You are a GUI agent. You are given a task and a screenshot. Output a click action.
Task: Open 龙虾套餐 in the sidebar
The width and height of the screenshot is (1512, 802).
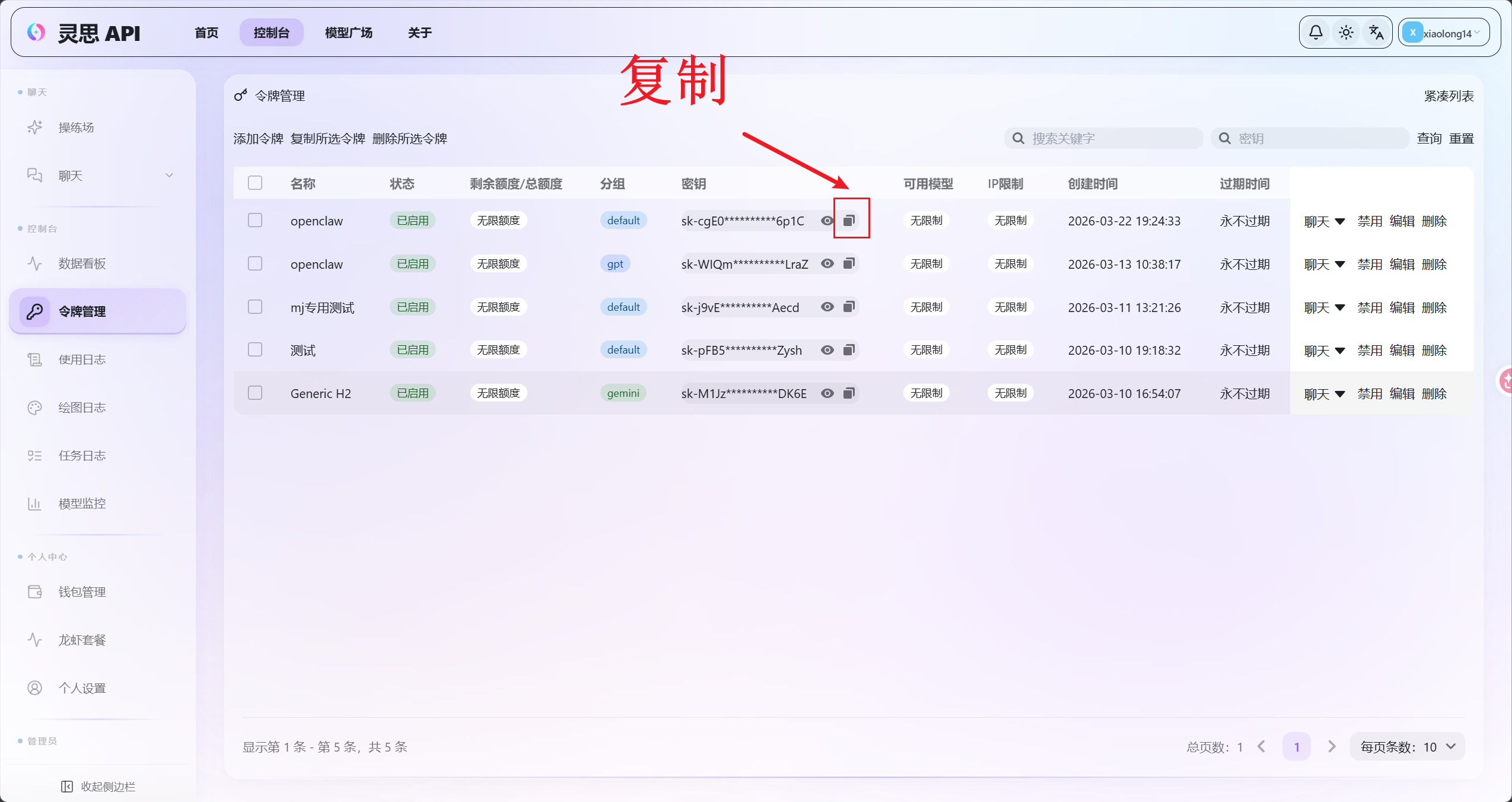pyautogui.click(x=98, y=640)
